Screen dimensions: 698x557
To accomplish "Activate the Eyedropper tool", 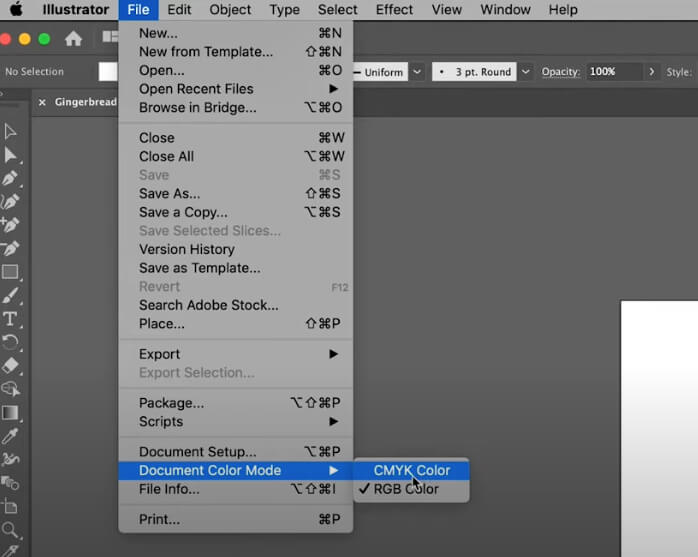I will (10, 436).
